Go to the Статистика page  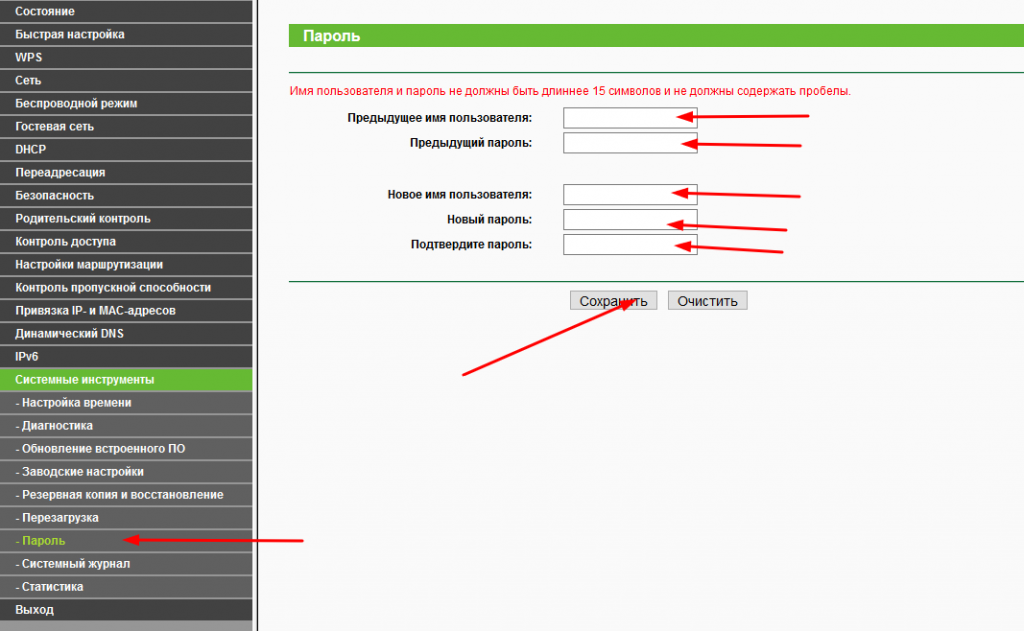126,587
